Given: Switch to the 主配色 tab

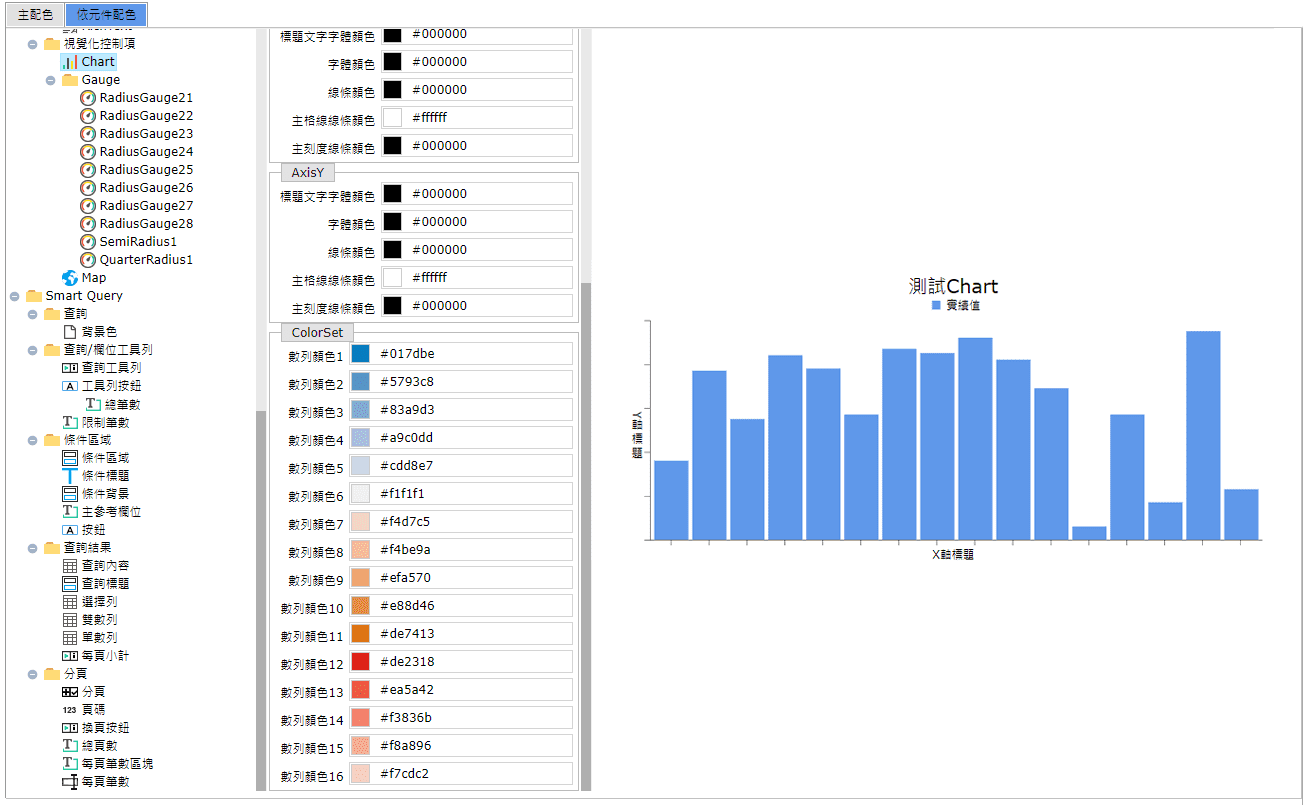Looking at the screenshot, I should [35, 15].
